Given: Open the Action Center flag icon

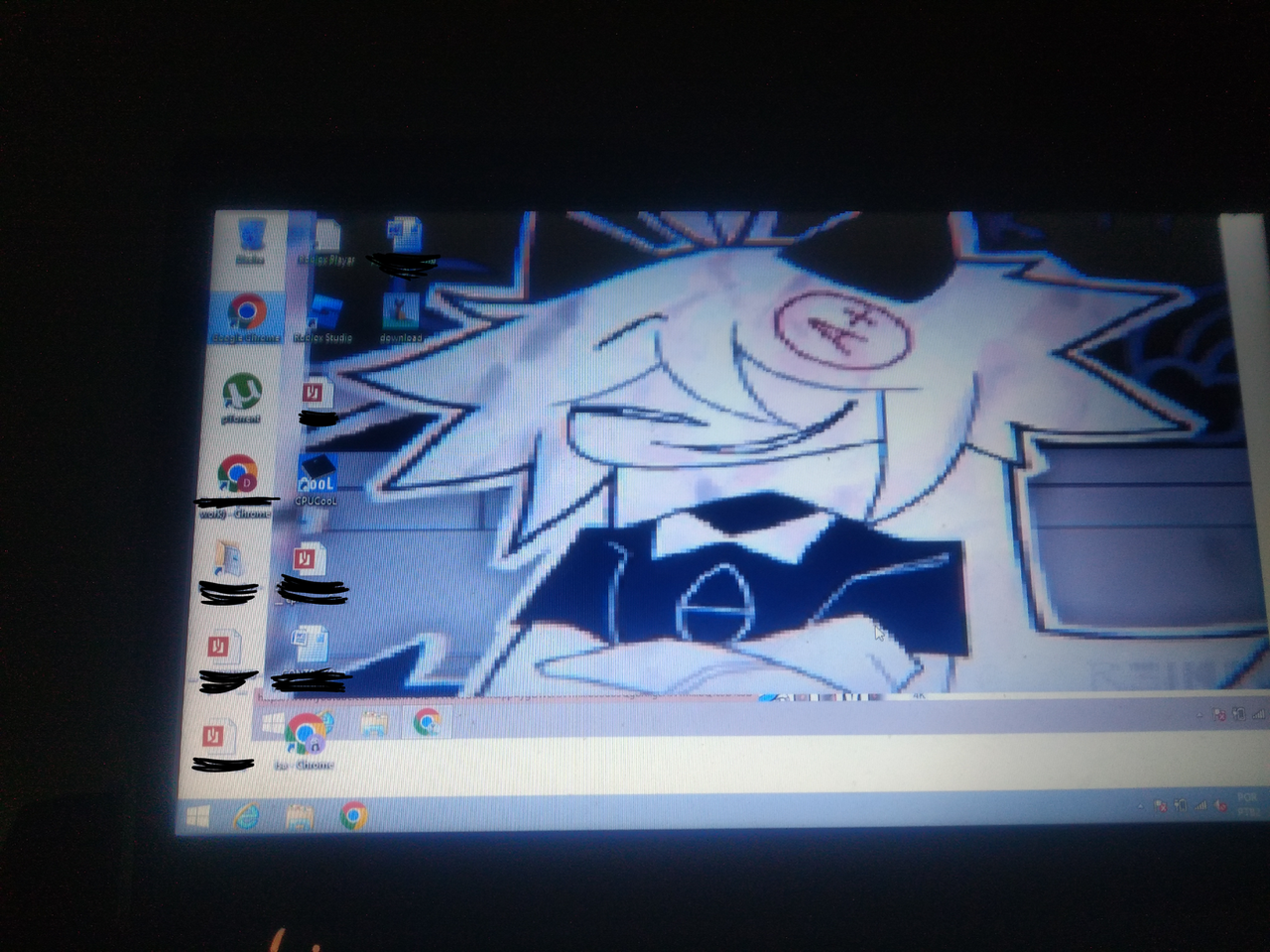Looking at the screenshot, I should coord(1160,806).
